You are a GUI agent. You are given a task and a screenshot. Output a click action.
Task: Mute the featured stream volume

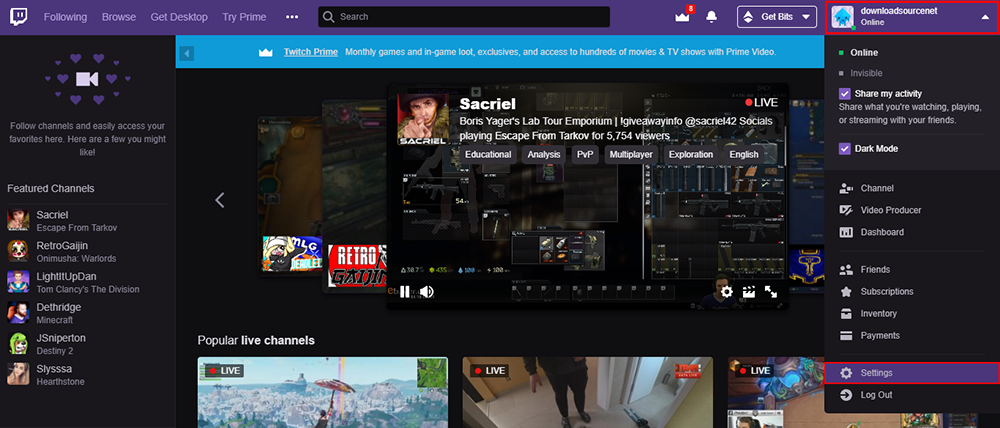pos(427,292)
